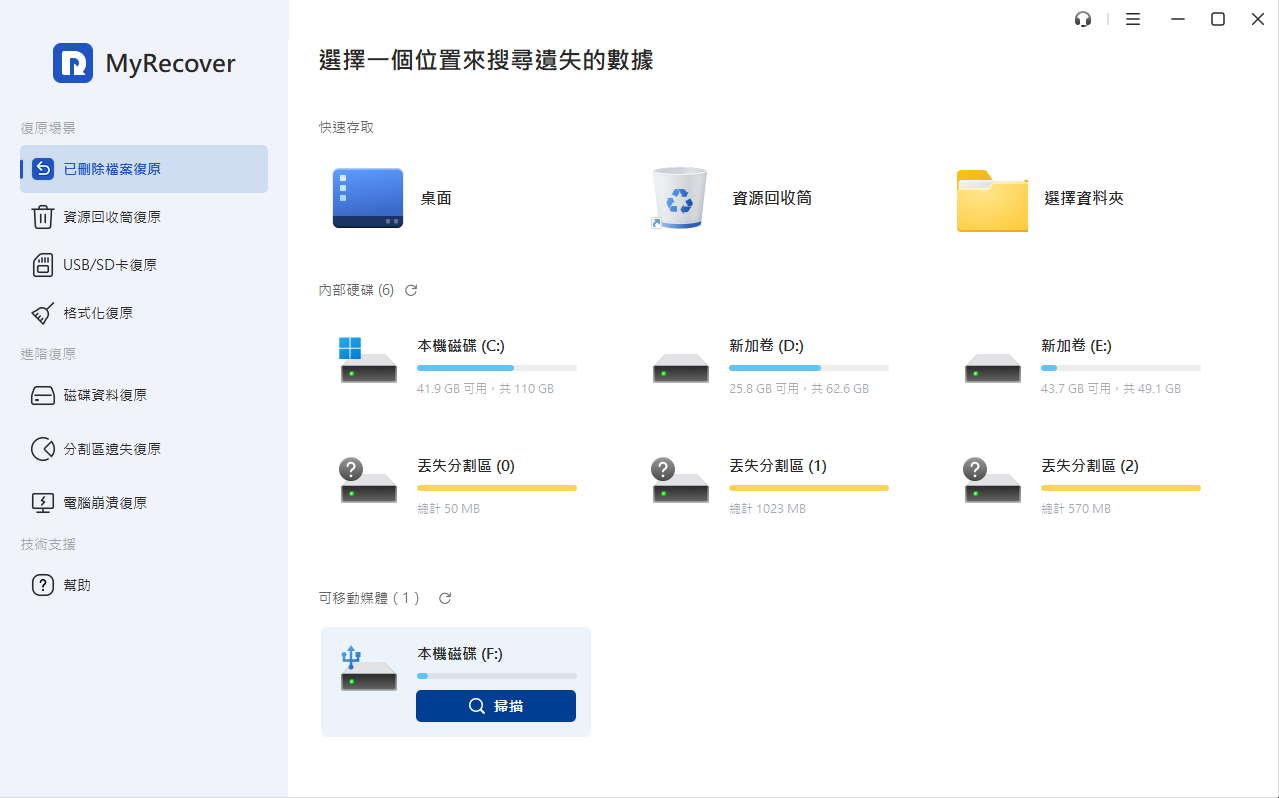Click the 快速存取 section heading
The image size is (1279, 798).
click(x=346, y=127)
